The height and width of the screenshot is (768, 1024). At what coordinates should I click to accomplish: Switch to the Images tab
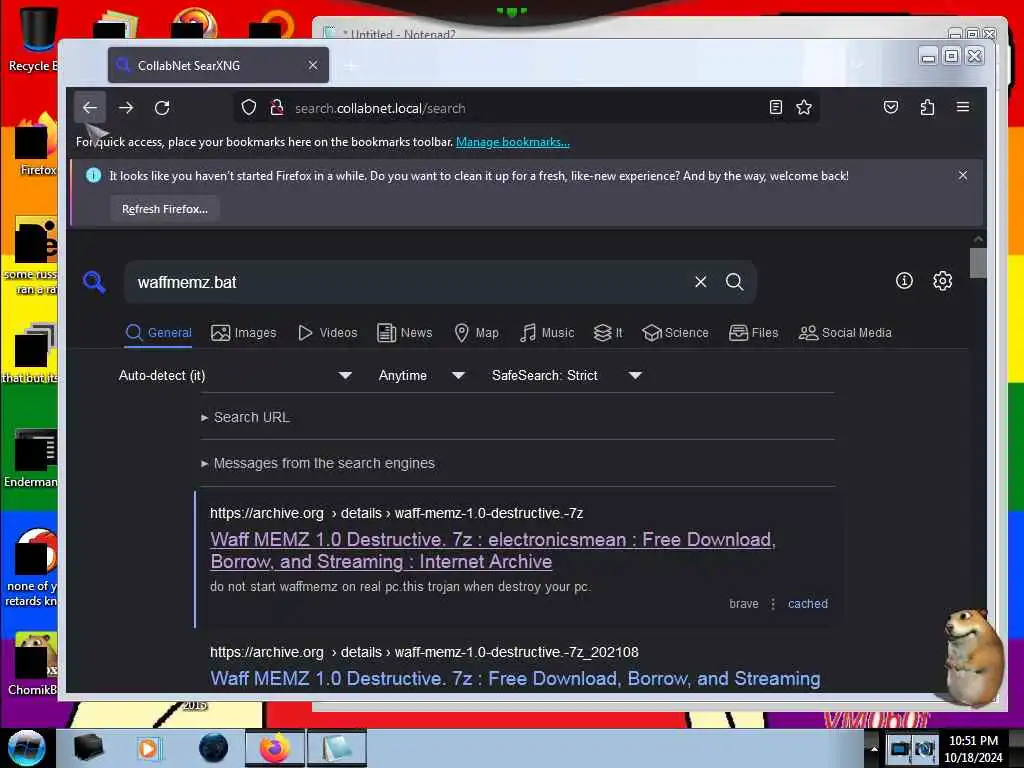(x=244, y=332)
